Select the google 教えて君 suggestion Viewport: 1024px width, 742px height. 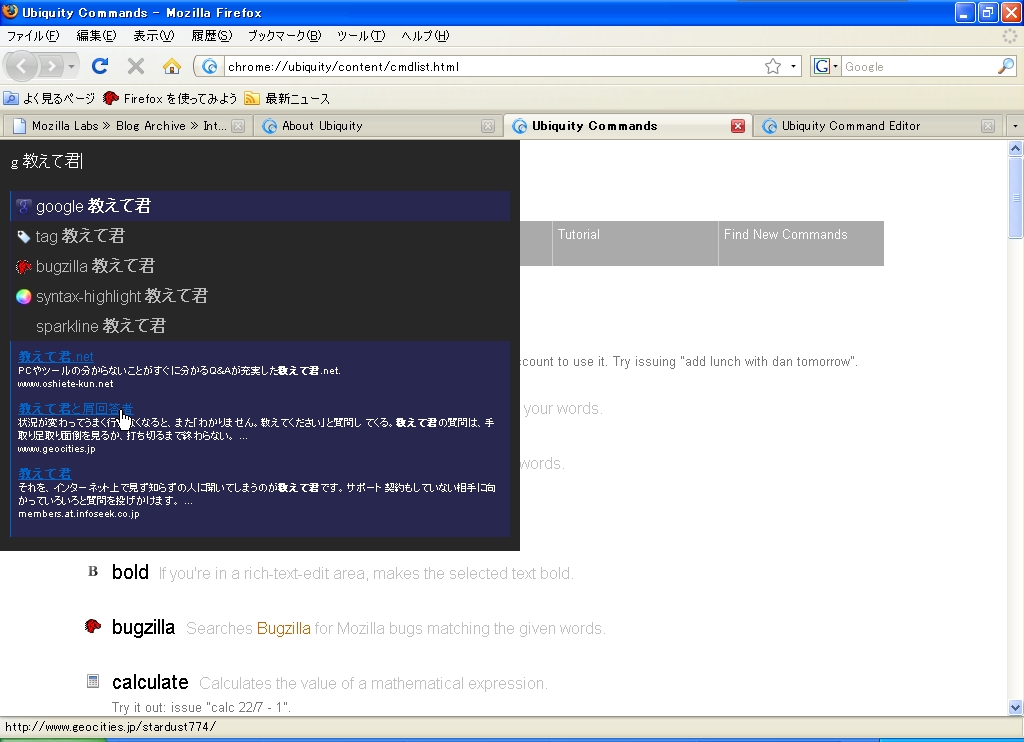point(260,206)
